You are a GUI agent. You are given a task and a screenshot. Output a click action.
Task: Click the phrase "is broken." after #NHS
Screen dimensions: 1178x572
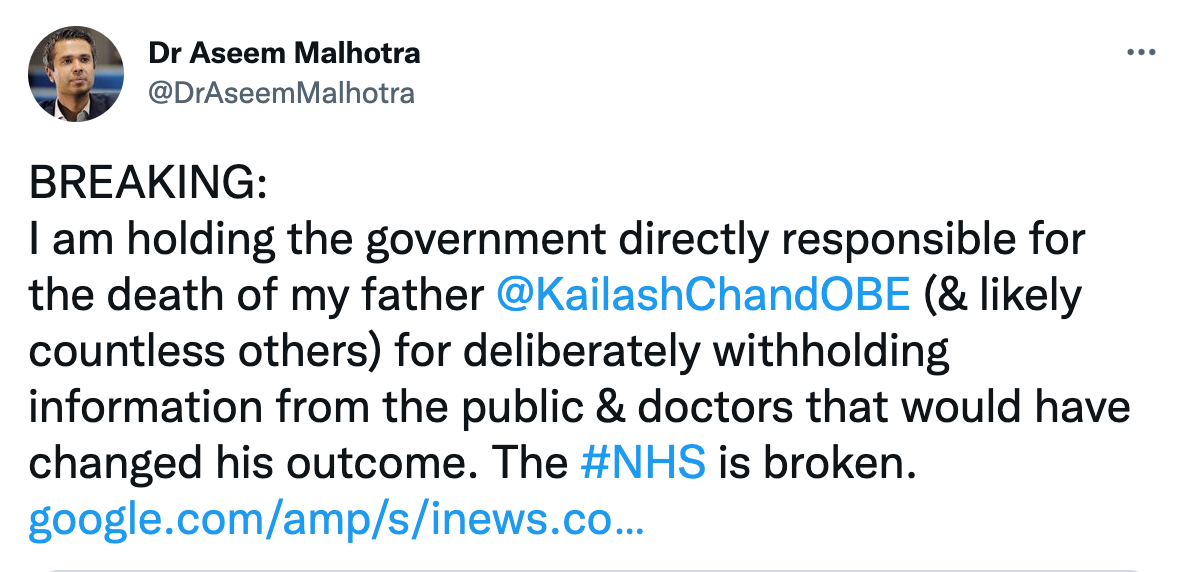[817, 463]
